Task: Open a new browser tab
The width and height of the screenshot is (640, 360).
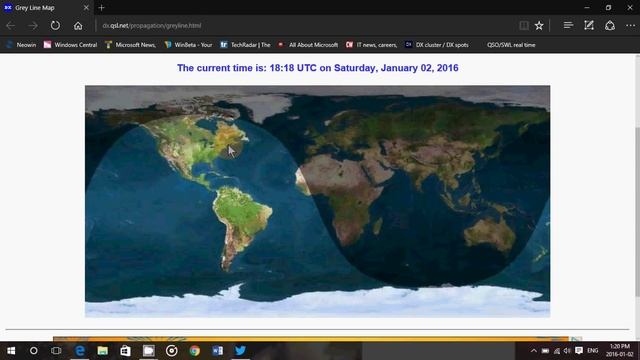Action: point(101,7)
